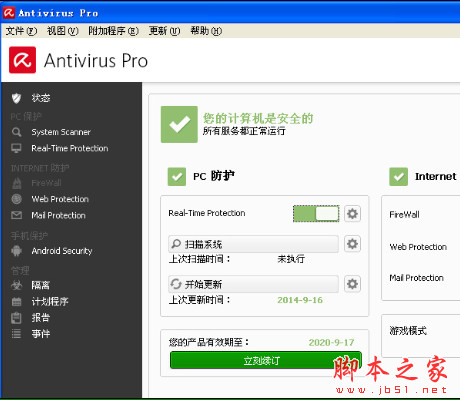This screenshot has height=401, width=460.
Task: Click the PC 防护 green checkmark
Action: click(177, 177)
